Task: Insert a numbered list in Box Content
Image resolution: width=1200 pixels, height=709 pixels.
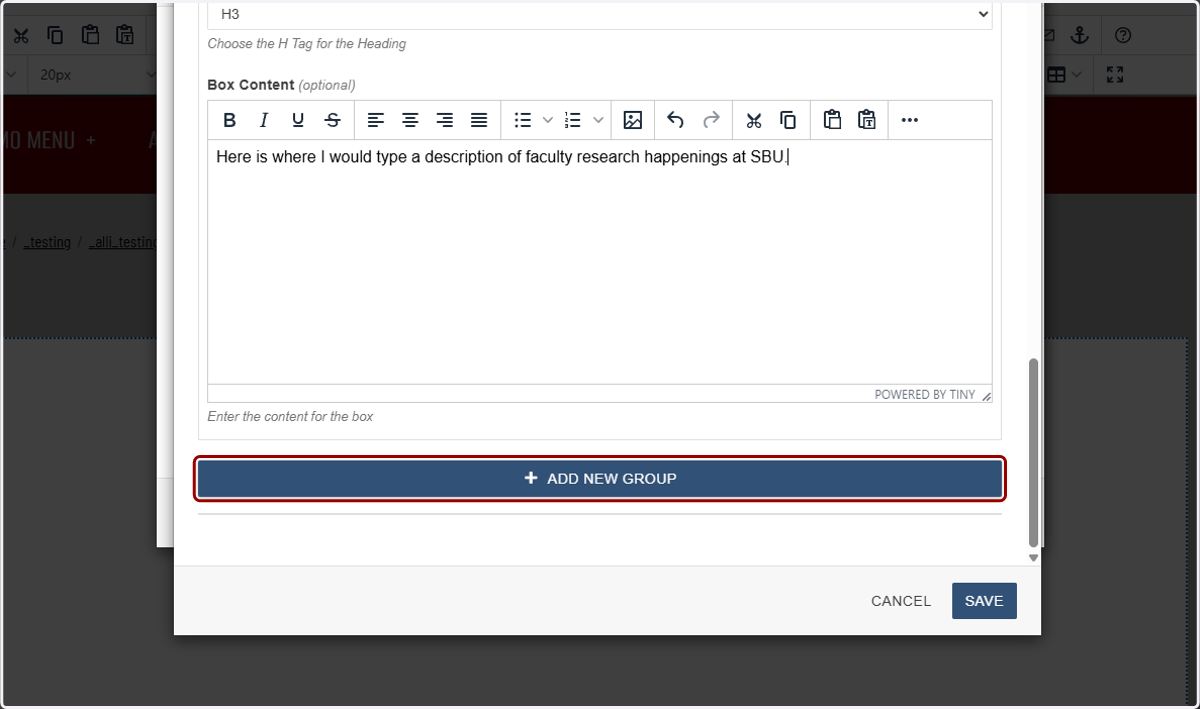Action: [x=573, y=120]
